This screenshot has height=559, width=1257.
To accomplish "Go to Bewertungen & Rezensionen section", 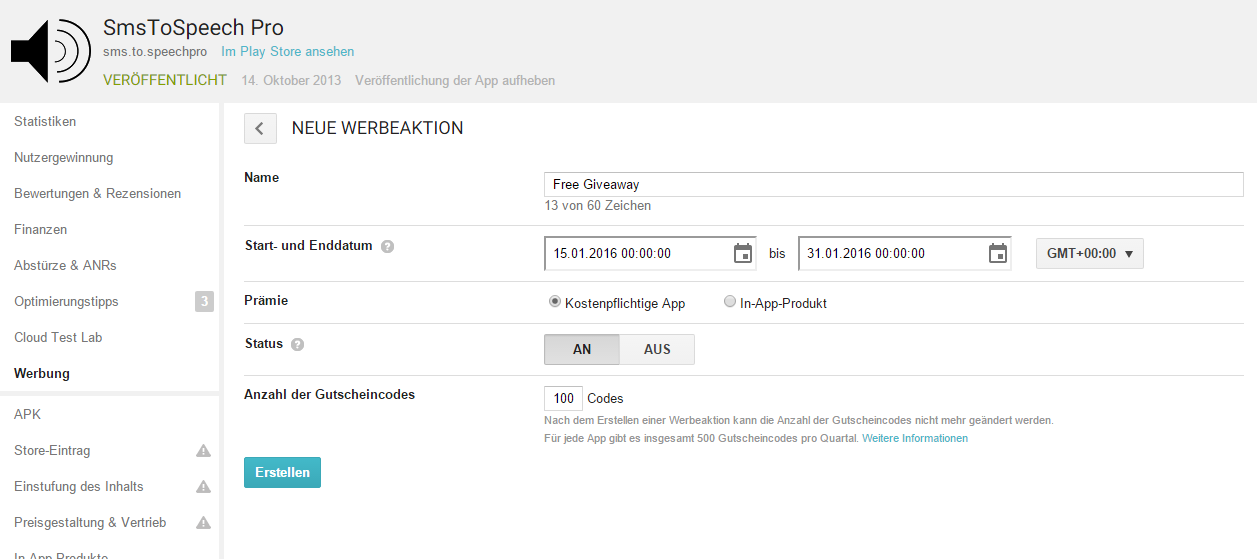I will point(97,194).
